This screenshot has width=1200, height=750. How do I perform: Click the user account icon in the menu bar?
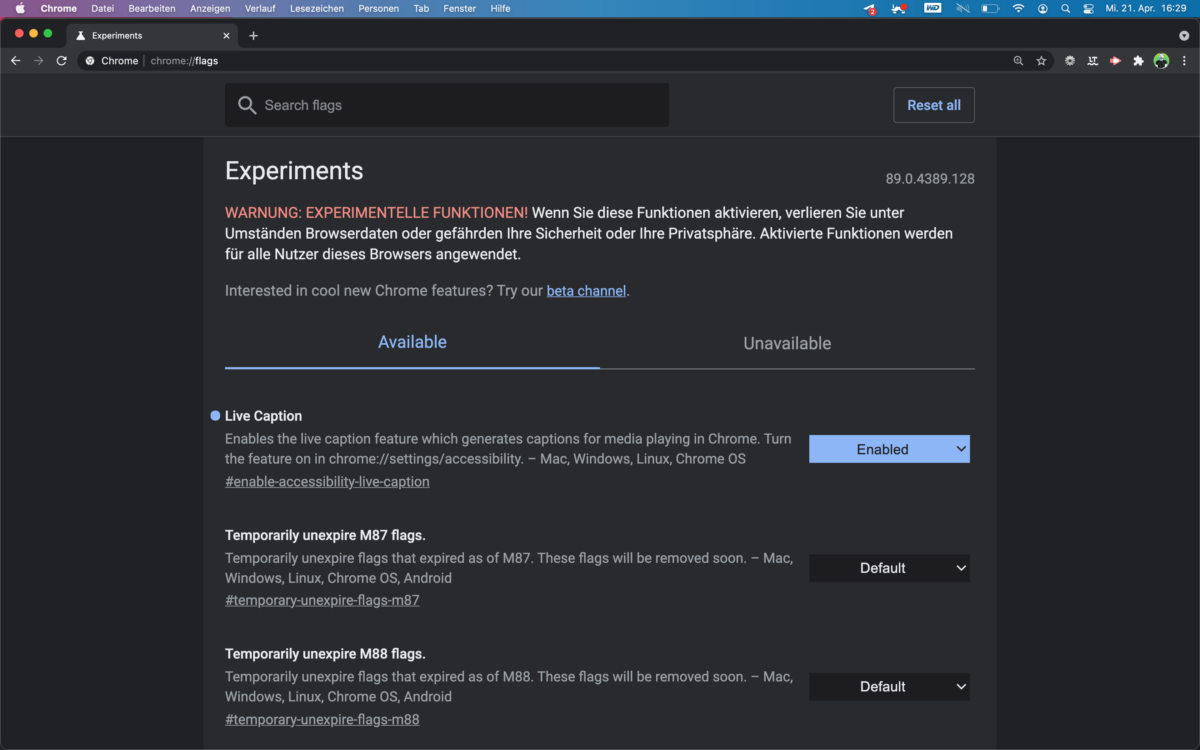click(1043, 8)
